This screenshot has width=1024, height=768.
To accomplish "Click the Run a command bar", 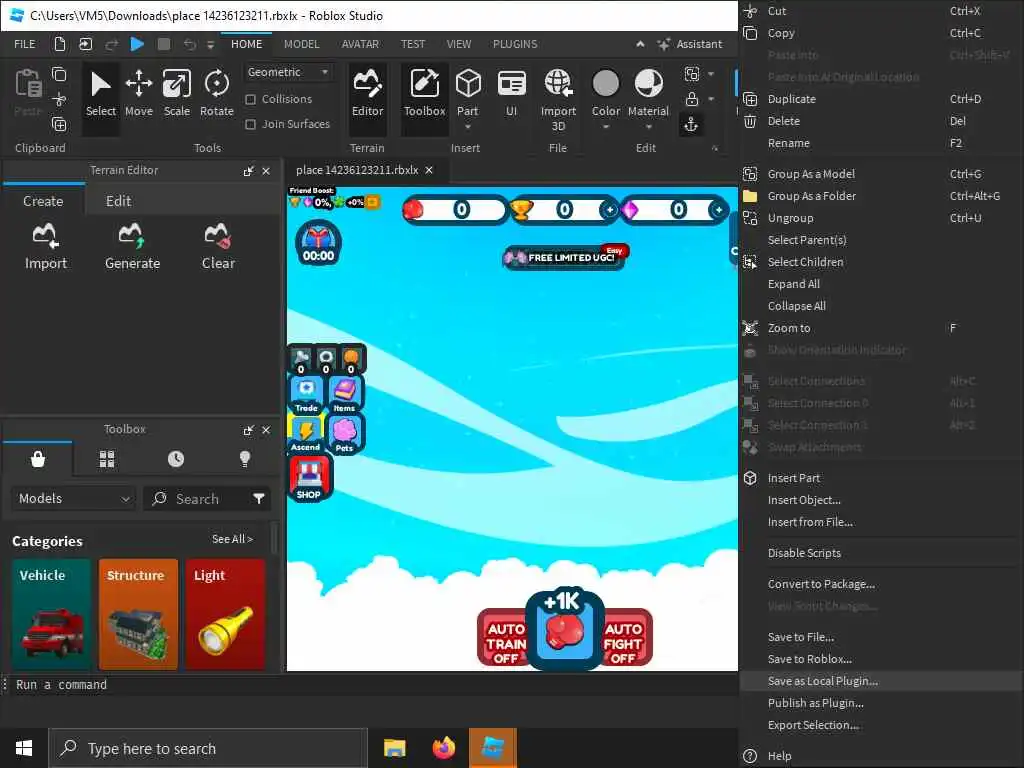I will point(369,684).
